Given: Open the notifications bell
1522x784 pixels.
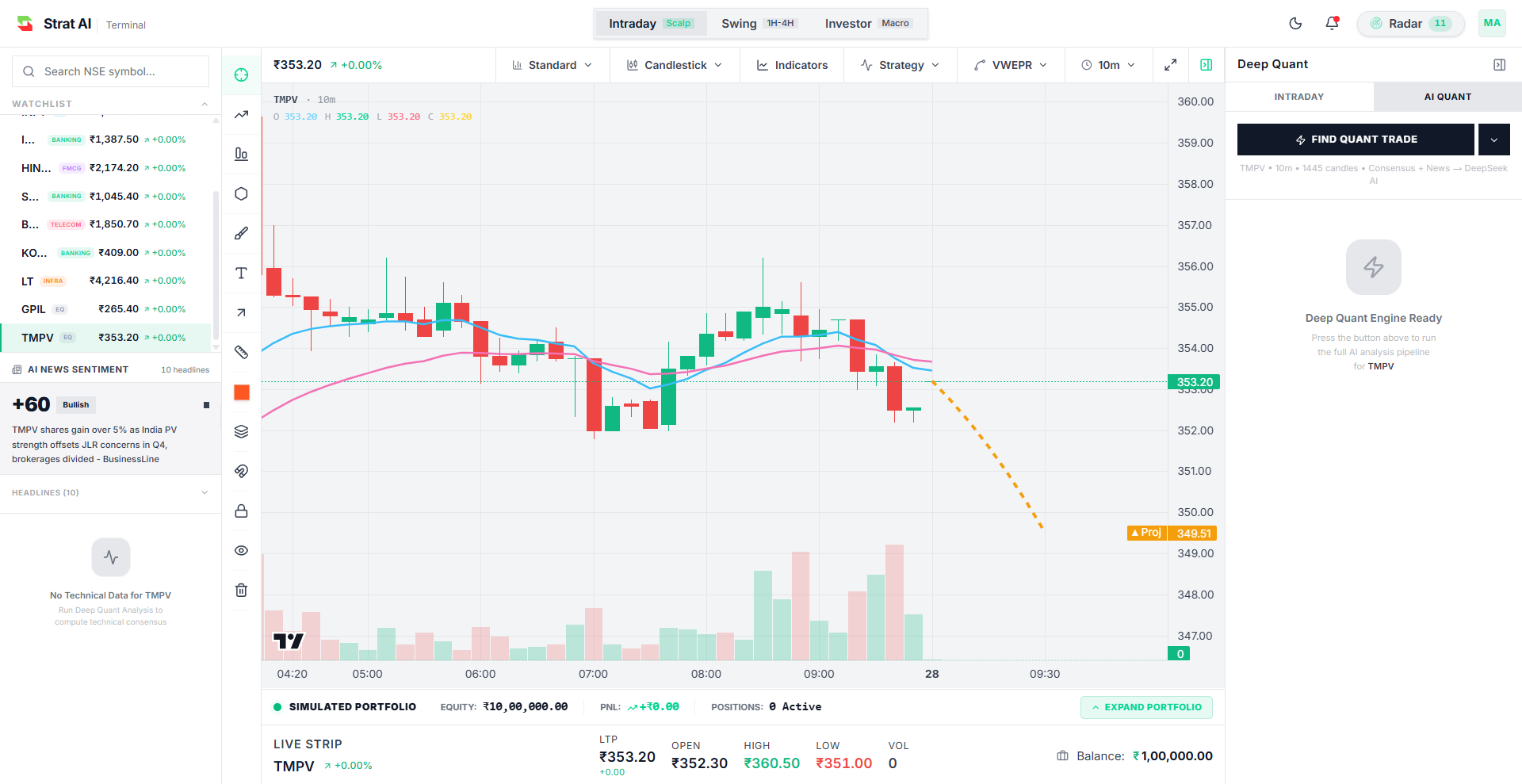Looking at the screenshot, I should click(1332, 24).
